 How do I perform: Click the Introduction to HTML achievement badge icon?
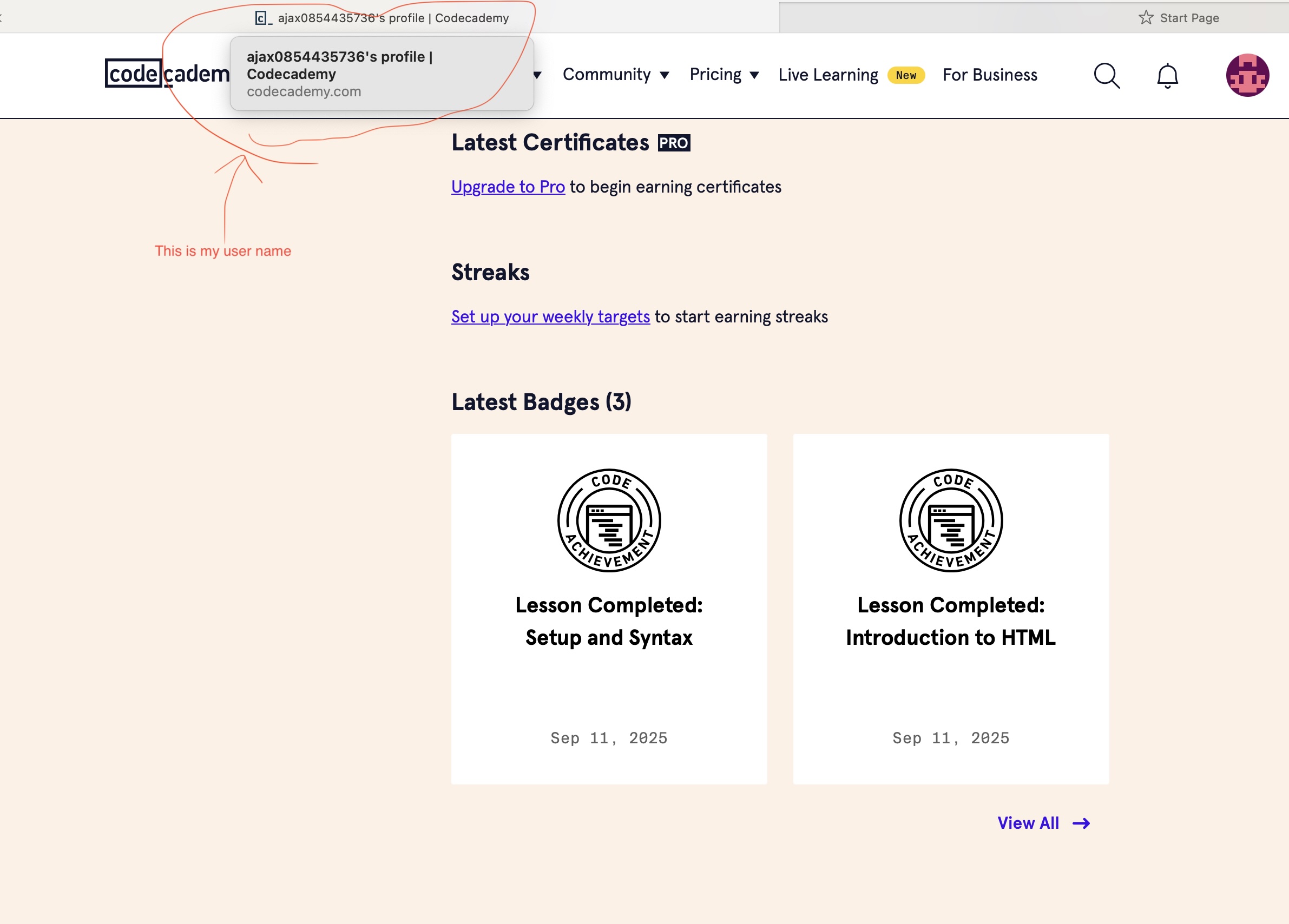coord(950,520)
